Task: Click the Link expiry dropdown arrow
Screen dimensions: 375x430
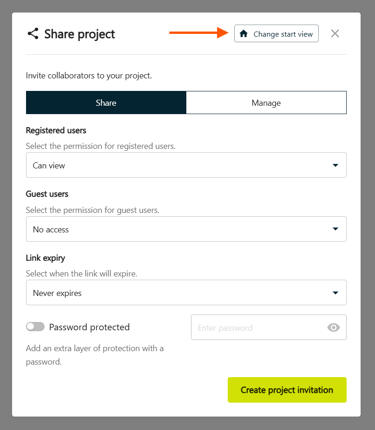Action: (335, 293)
